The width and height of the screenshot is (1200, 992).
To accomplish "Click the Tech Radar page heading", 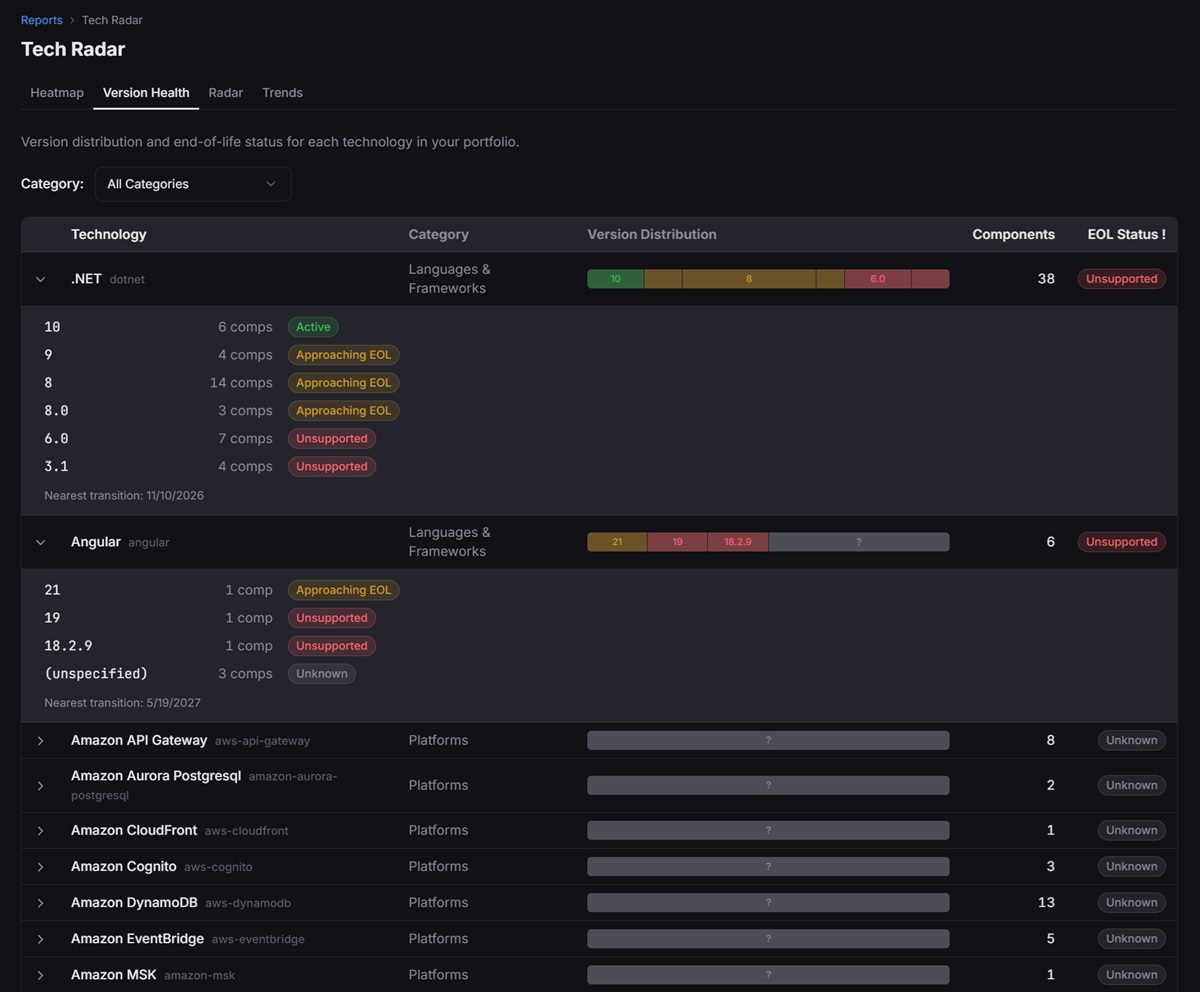I will 73,49.
